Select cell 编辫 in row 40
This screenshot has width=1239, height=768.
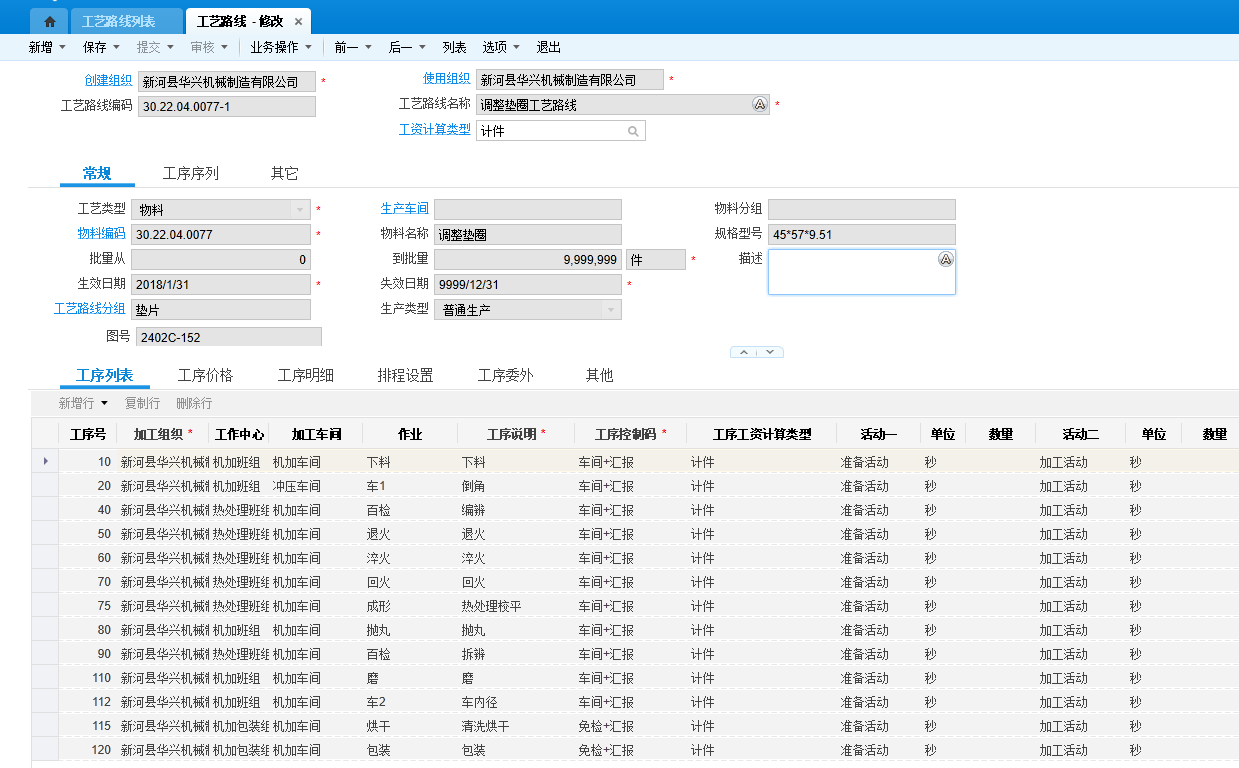pyautogui.click(x=516, y=510)
